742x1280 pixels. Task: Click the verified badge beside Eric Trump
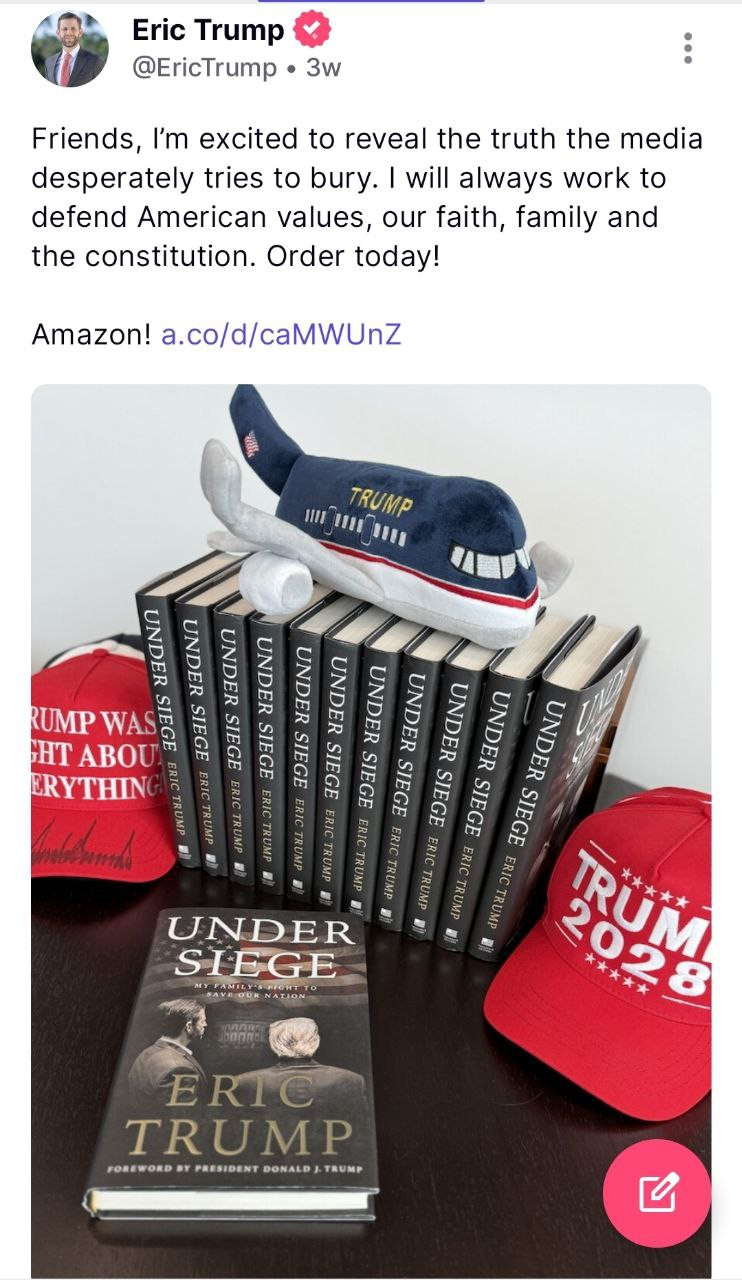coord(311,31)
